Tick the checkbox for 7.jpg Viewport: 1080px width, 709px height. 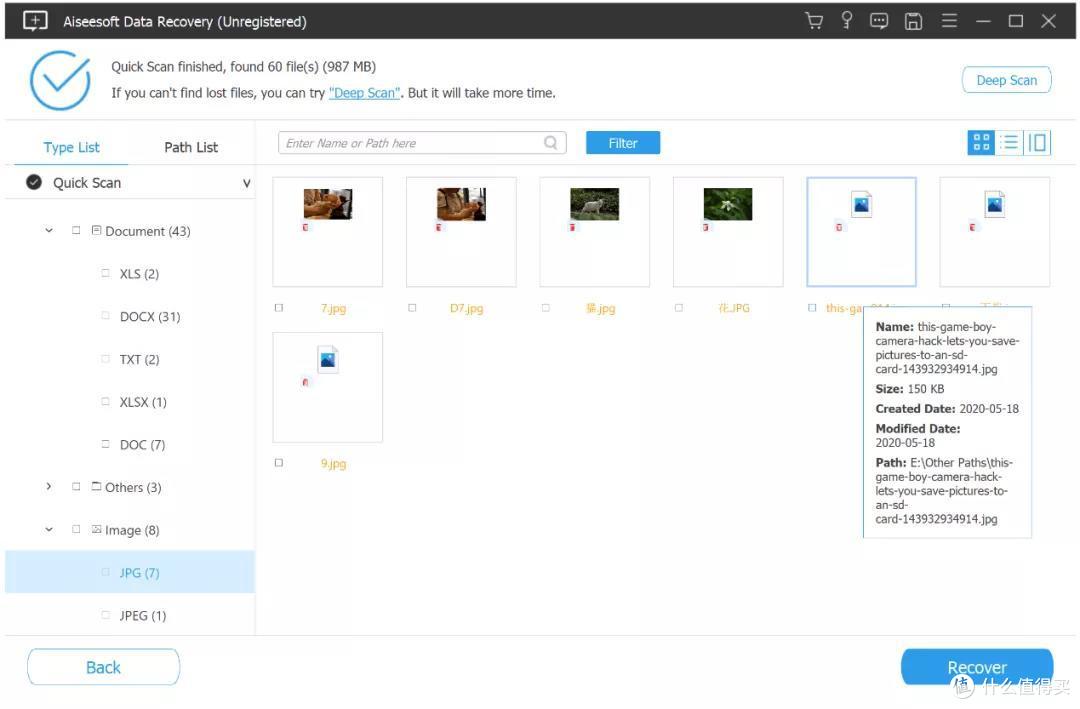[x=279, y=307]
